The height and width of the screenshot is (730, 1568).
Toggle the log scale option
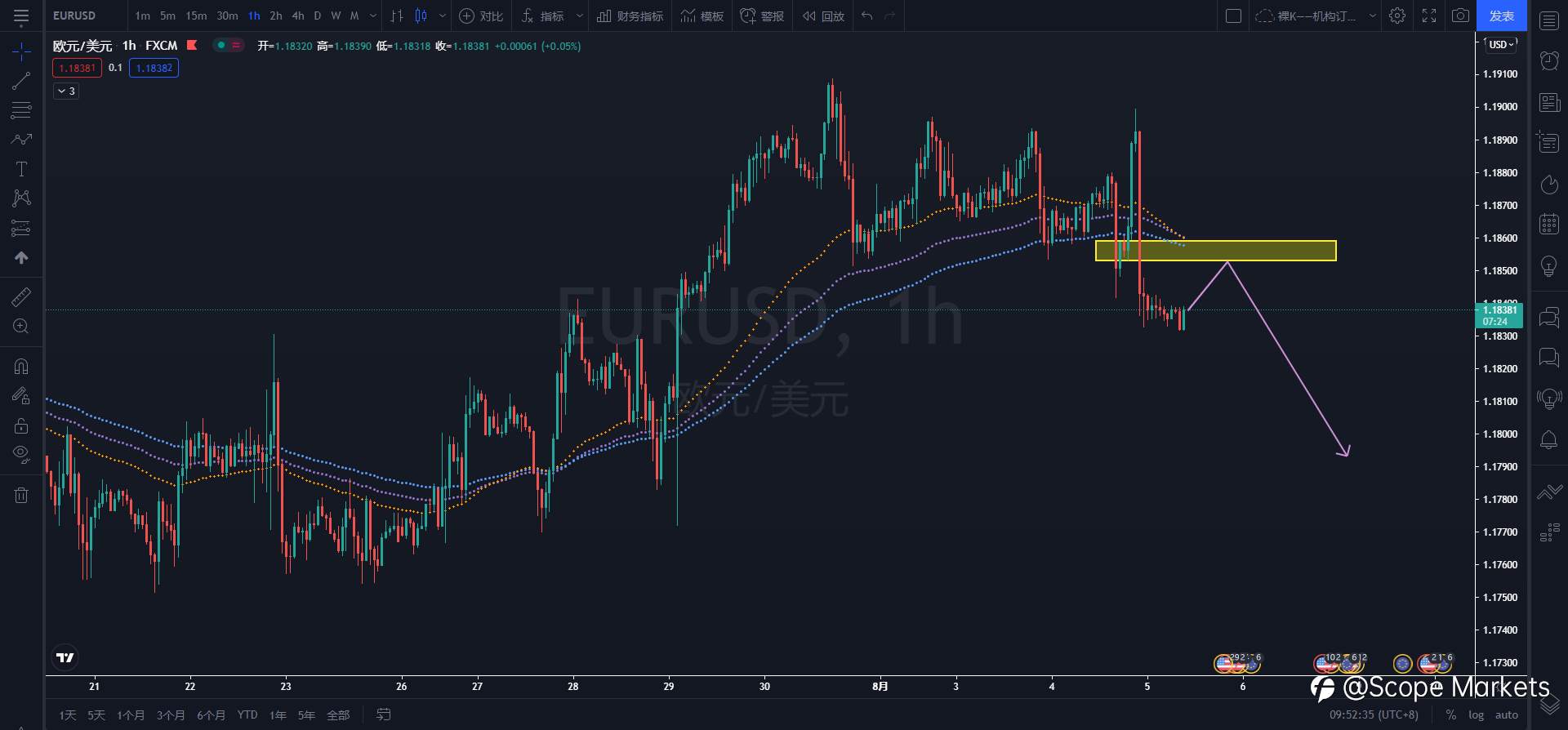[x=1476, y=714]
